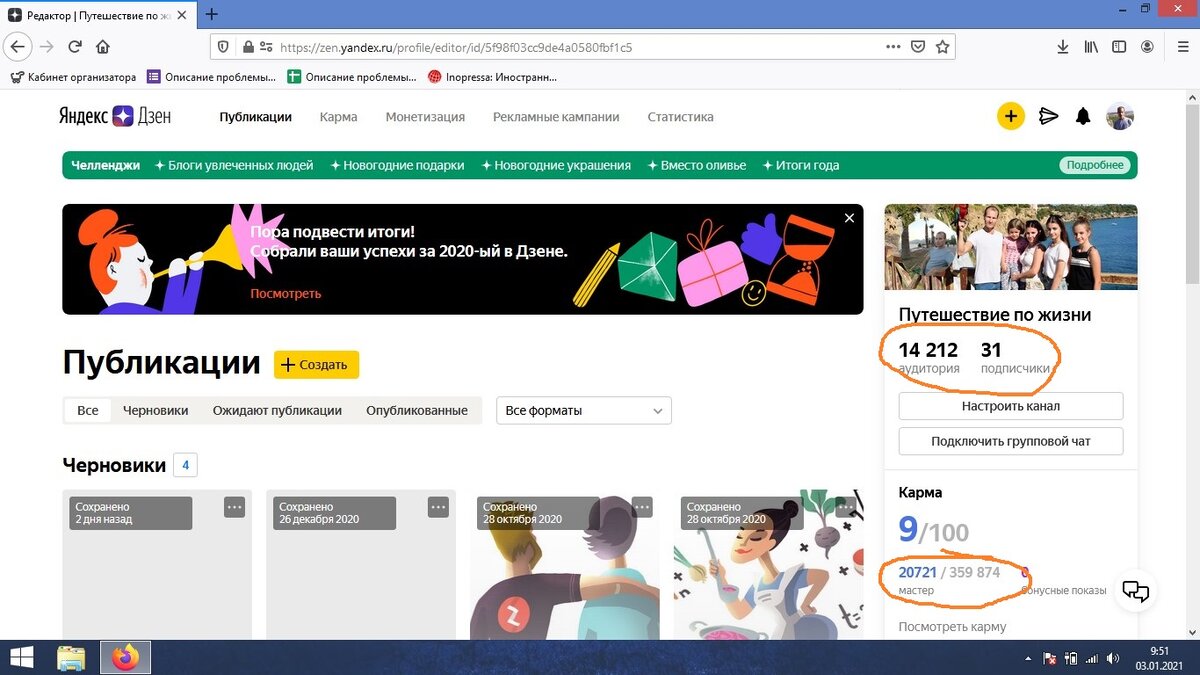Screen dimensions: 1200x675
Task: Open the three-dot menu on draft saved 2 дня назад
Action: 234,507
